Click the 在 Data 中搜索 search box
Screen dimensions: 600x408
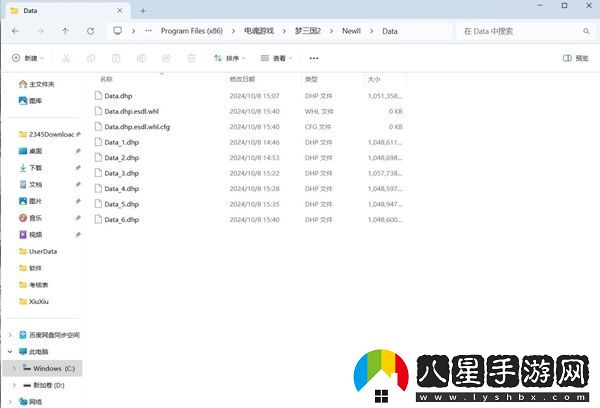pos(520,31)
